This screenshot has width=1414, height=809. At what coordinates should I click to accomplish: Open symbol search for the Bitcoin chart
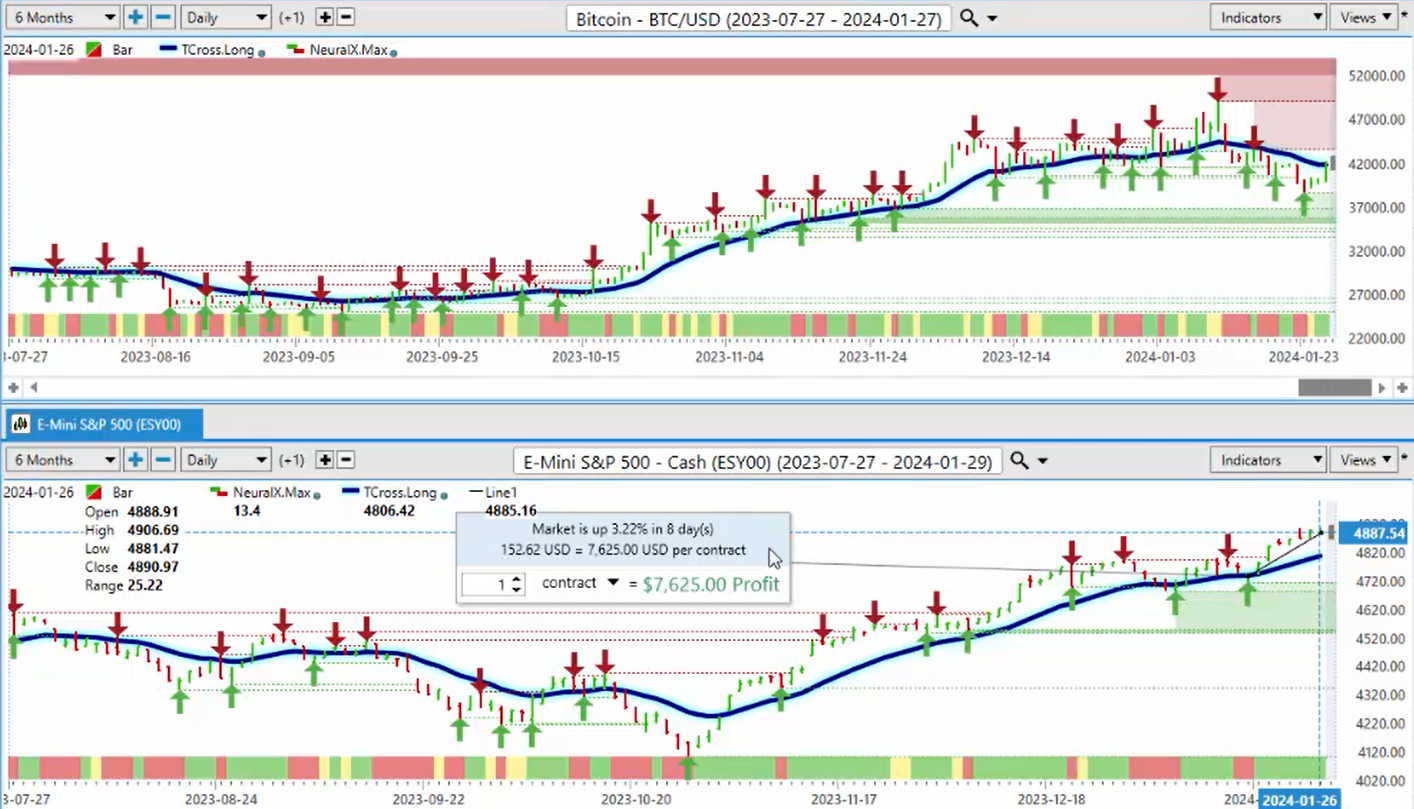click(968, 17)
